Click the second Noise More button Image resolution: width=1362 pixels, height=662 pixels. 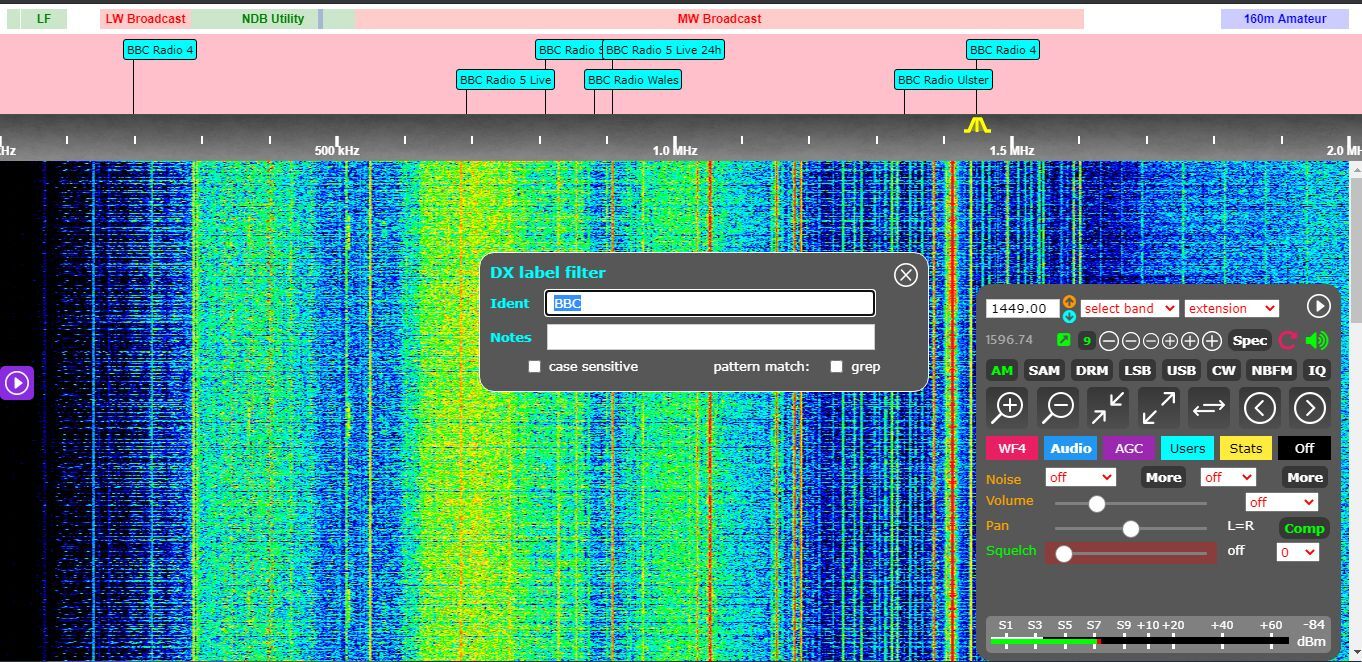point(1305,477)
